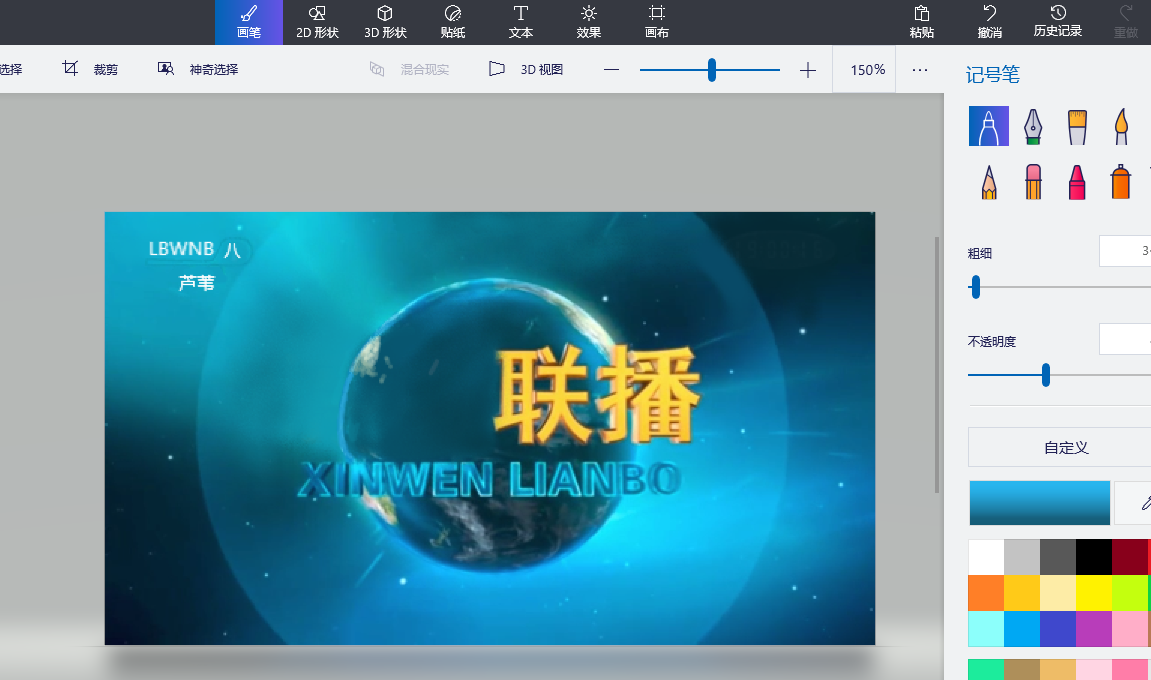Click the 粘贴 (Paste) button
1151x680 pixels.
922,22
